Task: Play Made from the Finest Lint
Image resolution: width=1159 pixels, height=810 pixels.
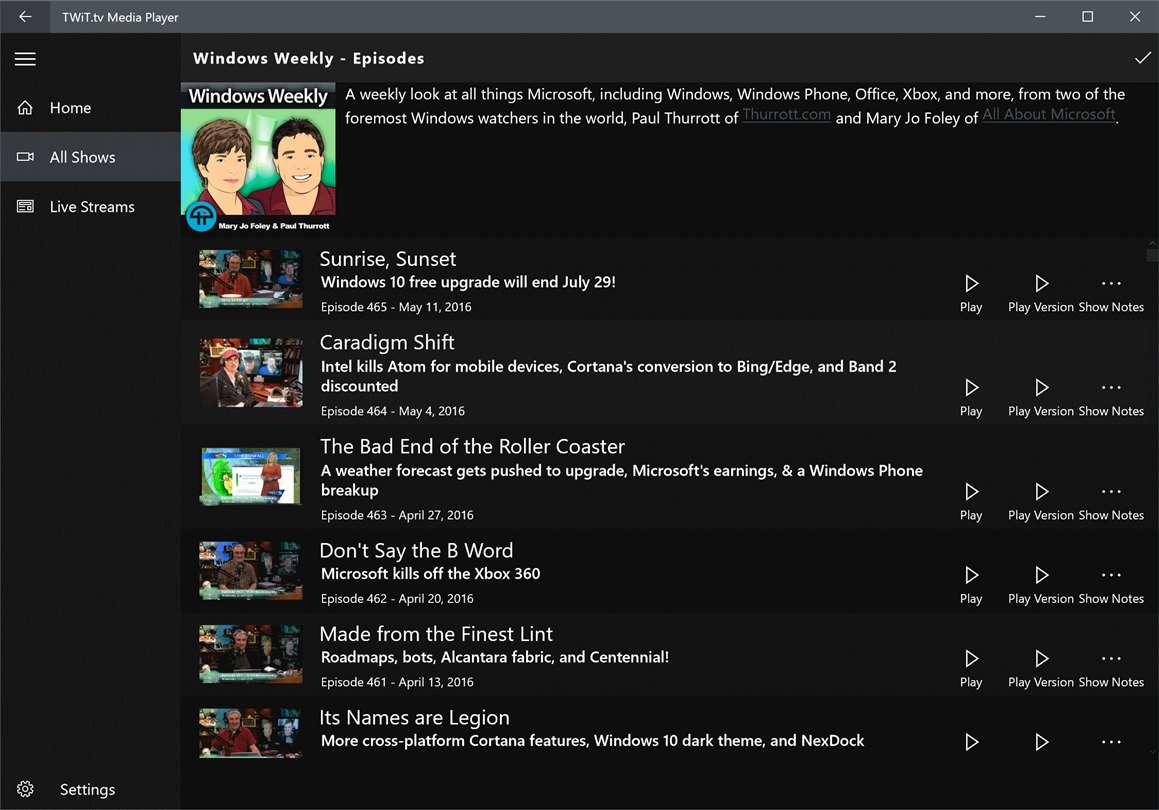Action: tap(971, 668)
